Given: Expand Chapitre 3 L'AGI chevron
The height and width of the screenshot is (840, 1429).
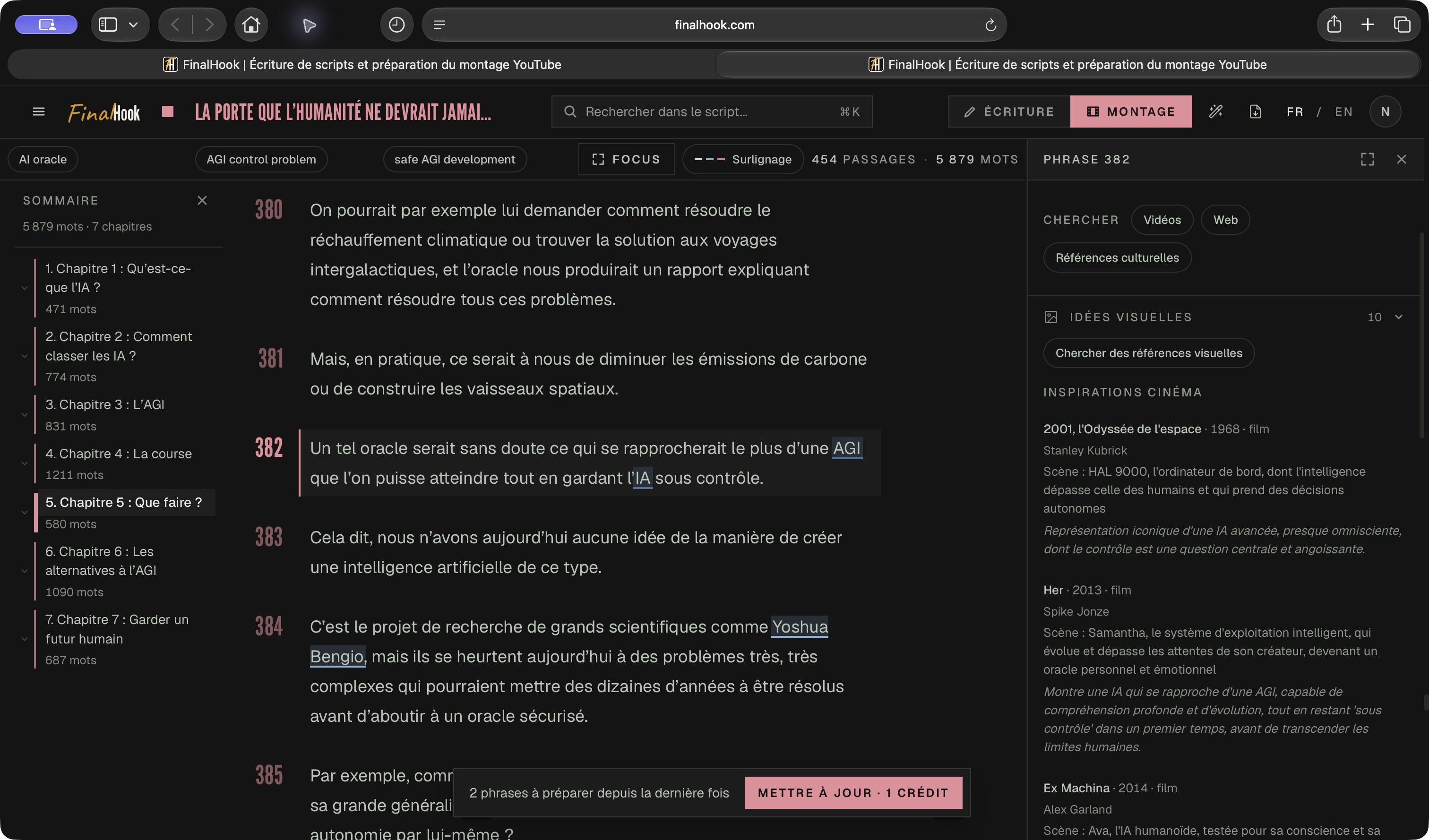Looking at the screenshot, I should point(25,414).
